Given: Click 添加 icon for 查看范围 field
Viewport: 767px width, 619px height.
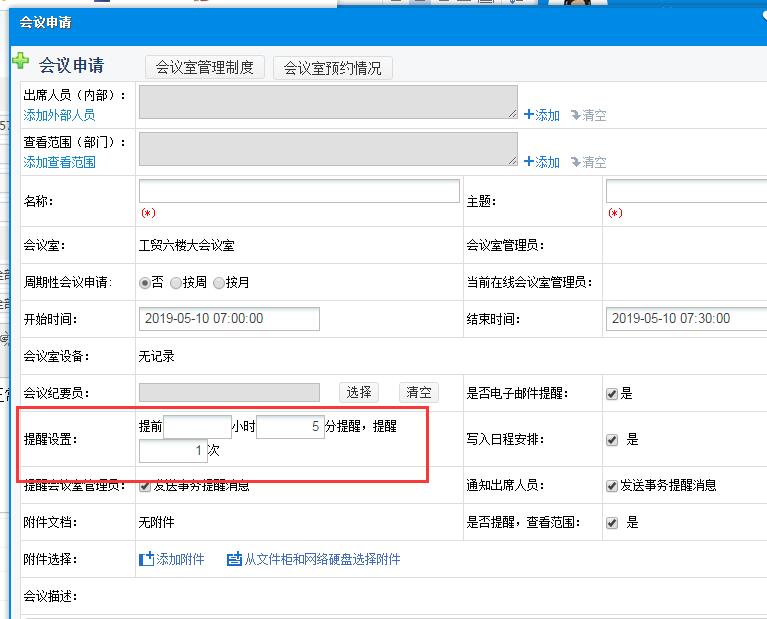Looking at the screenshot, I should click(529, 162).
